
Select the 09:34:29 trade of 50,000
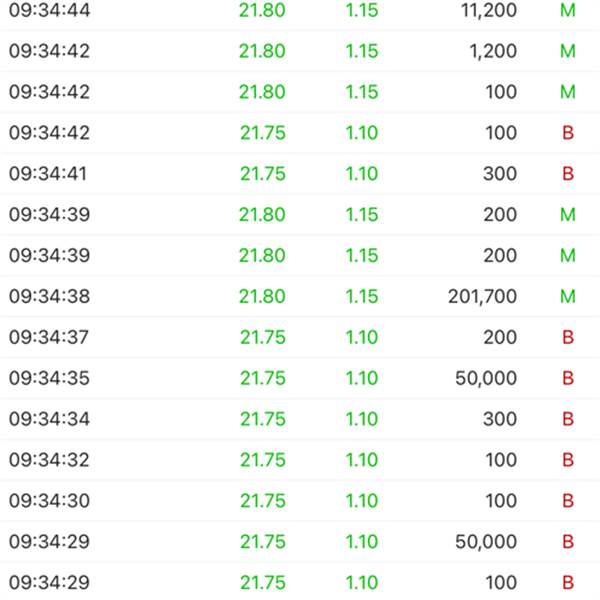coord(300,541)
